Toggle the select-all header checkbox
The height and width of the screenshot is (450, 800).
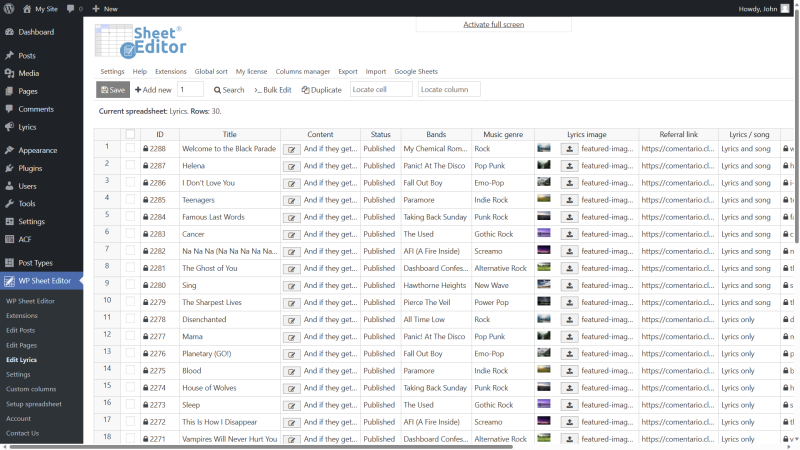131,134
